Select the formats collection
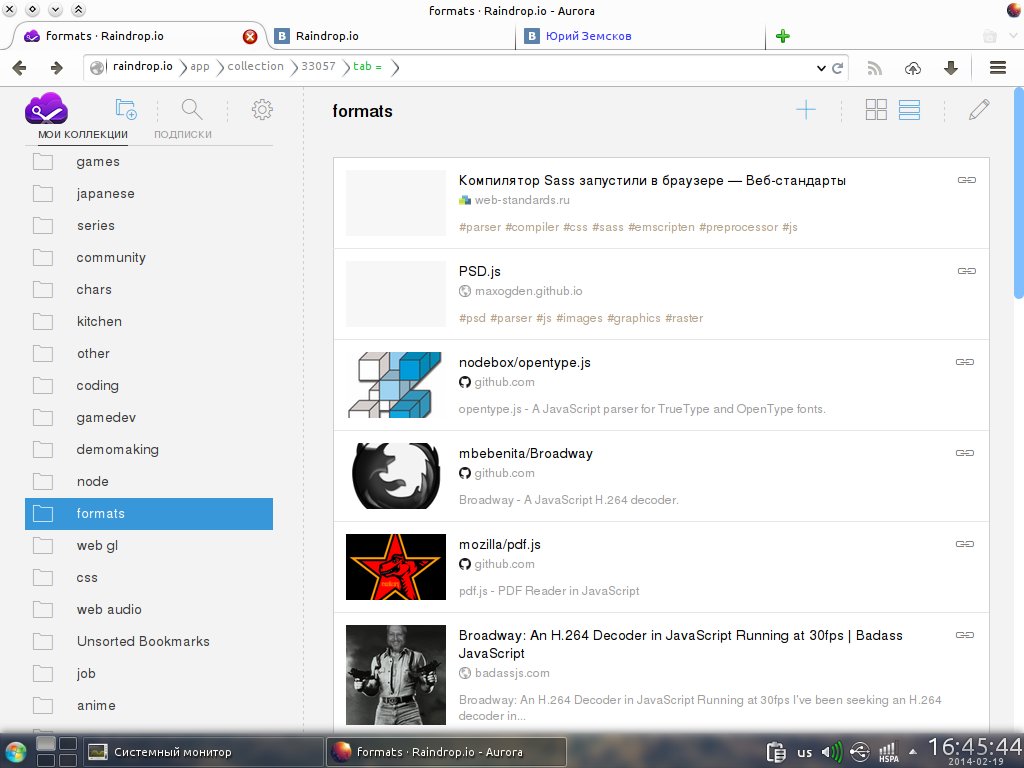The image size is (1024, 768). pos(149,513)
